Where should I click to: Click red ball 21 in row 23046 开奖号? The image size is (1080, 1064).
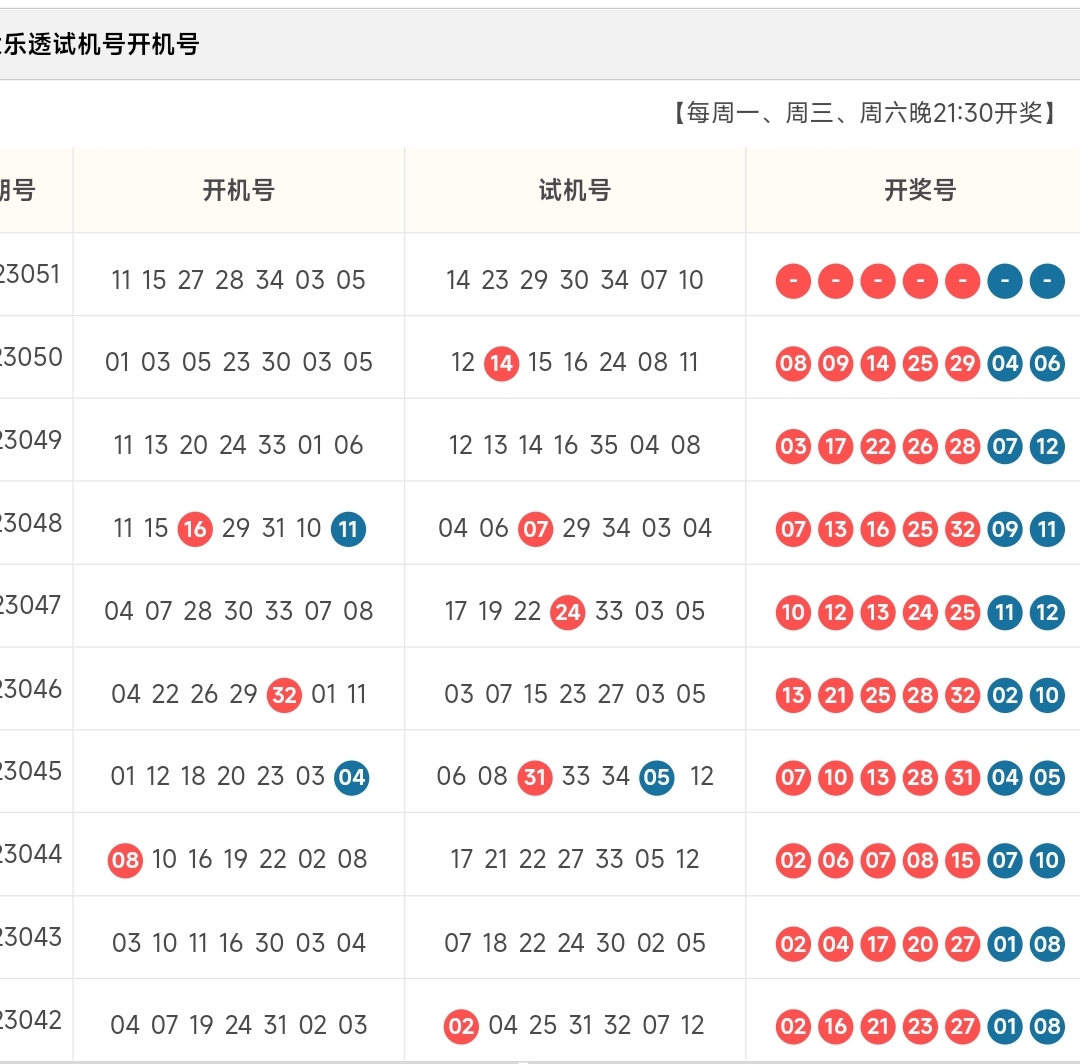coord(835,695)
